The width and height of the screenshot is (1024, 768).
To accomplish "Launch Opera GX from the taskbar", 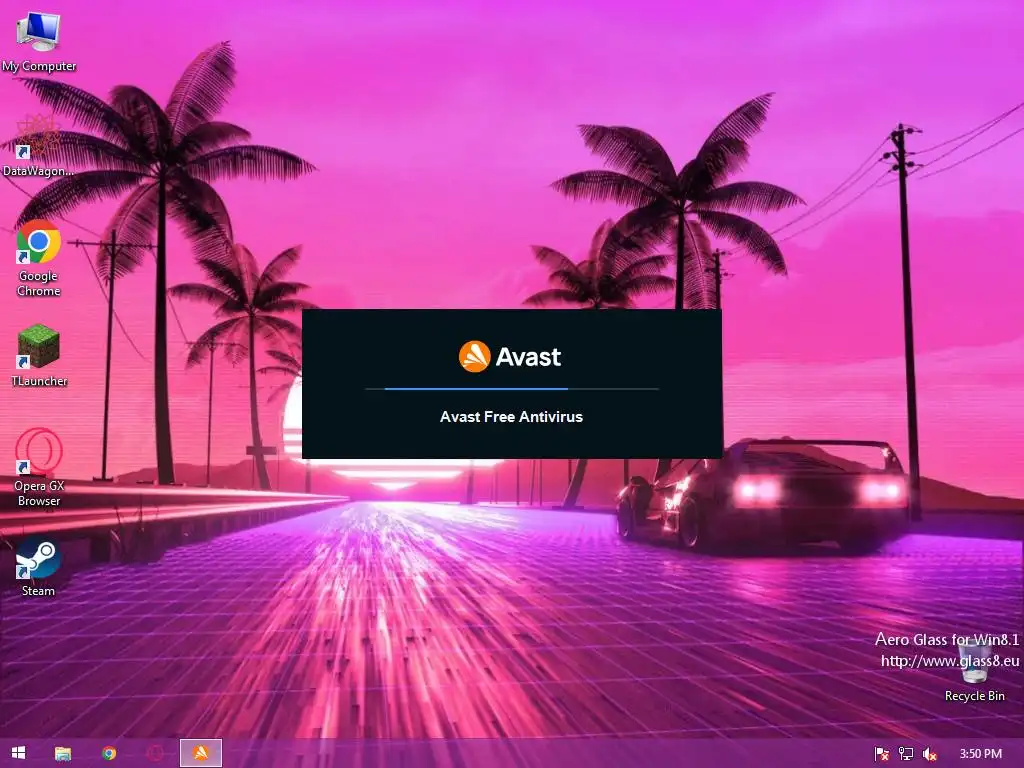I will tap(155, 753).
